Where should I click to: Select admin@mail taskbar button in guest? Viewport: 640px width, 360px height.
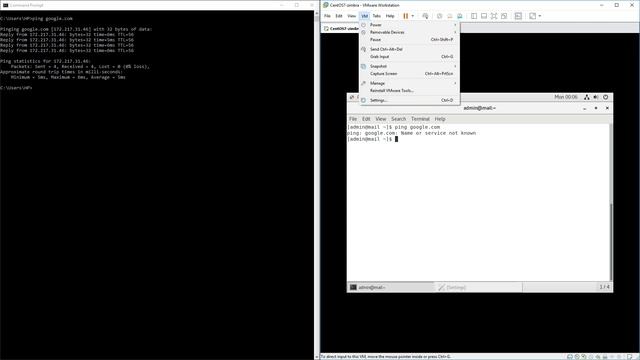pos(391,287)
